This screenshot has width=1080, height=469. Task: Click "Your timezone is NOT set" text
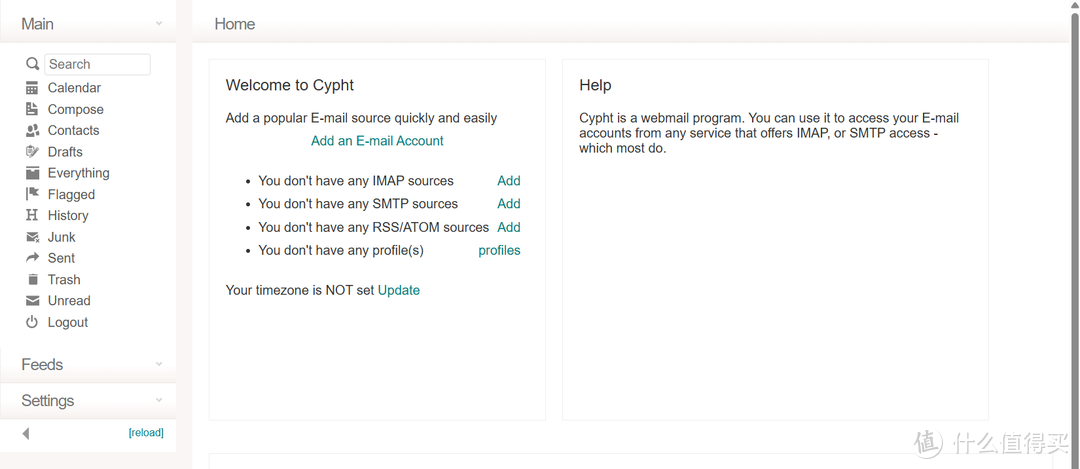coord(300,291)
